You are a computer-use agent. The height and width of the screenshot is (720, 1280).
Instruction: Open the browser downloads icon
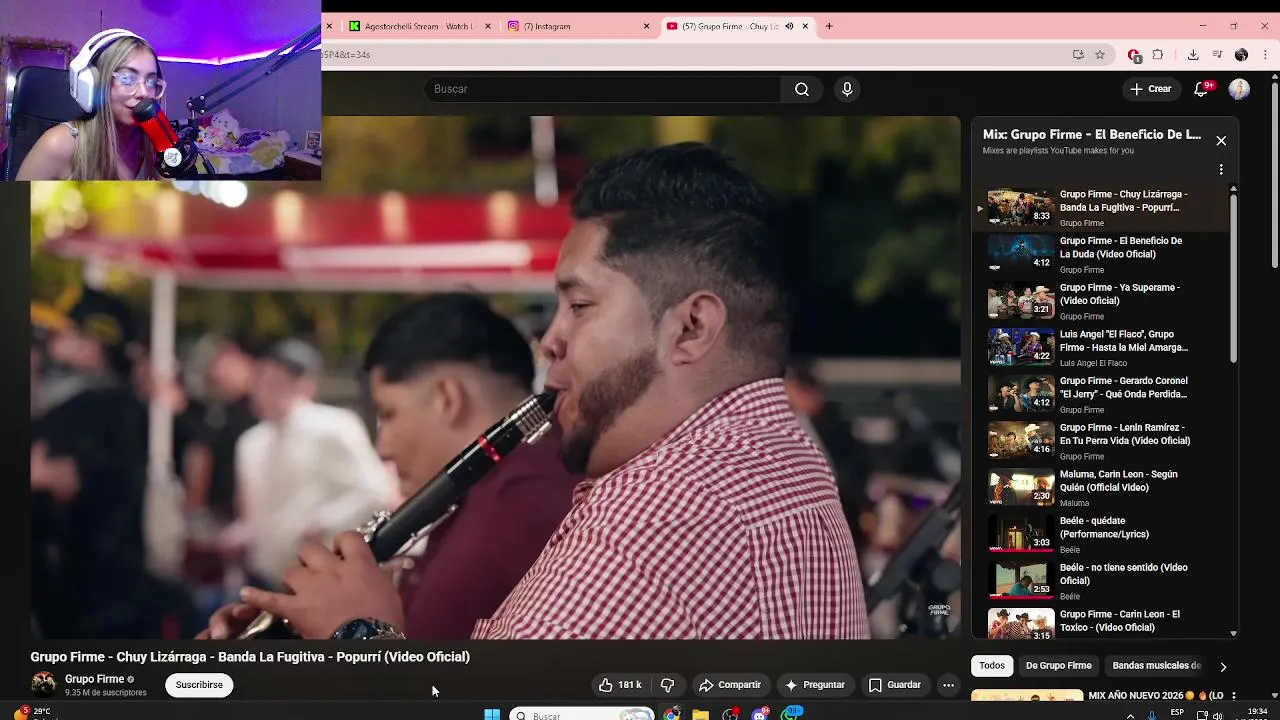(1193, 55)
